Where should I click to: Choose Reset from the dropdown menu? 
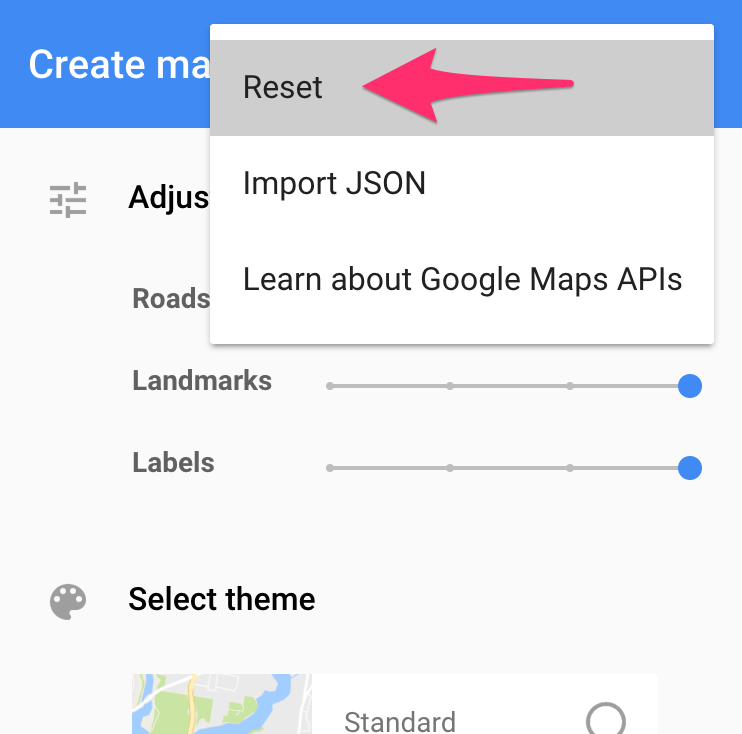tap(462, 88)
